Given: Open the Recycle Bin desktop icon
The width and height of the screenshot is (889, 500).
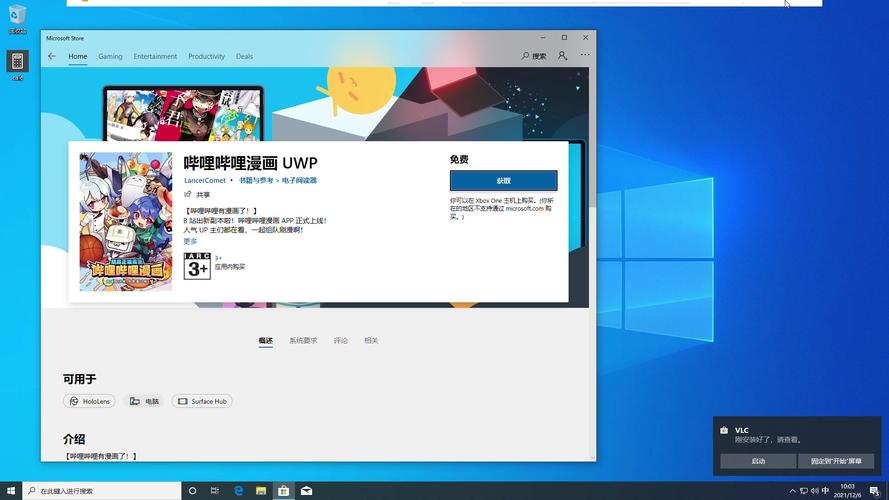Looking at the screenshot, I should [17, 19].
